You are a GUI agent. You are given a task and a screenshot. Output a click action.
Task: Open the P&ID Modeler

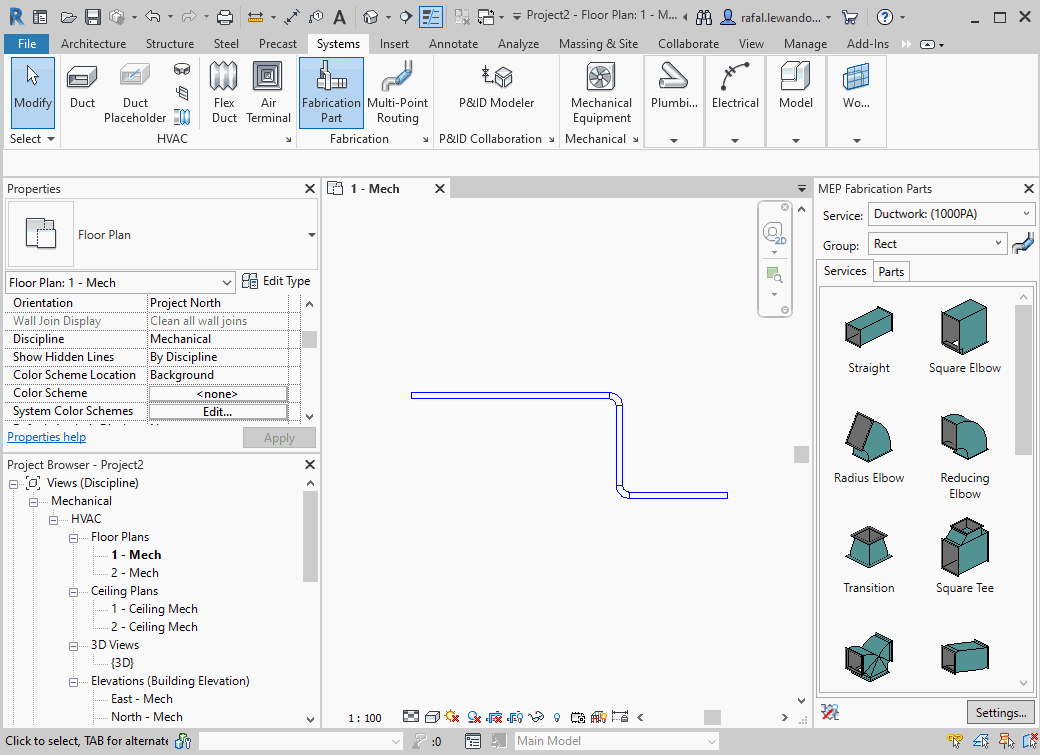[496, 90]
